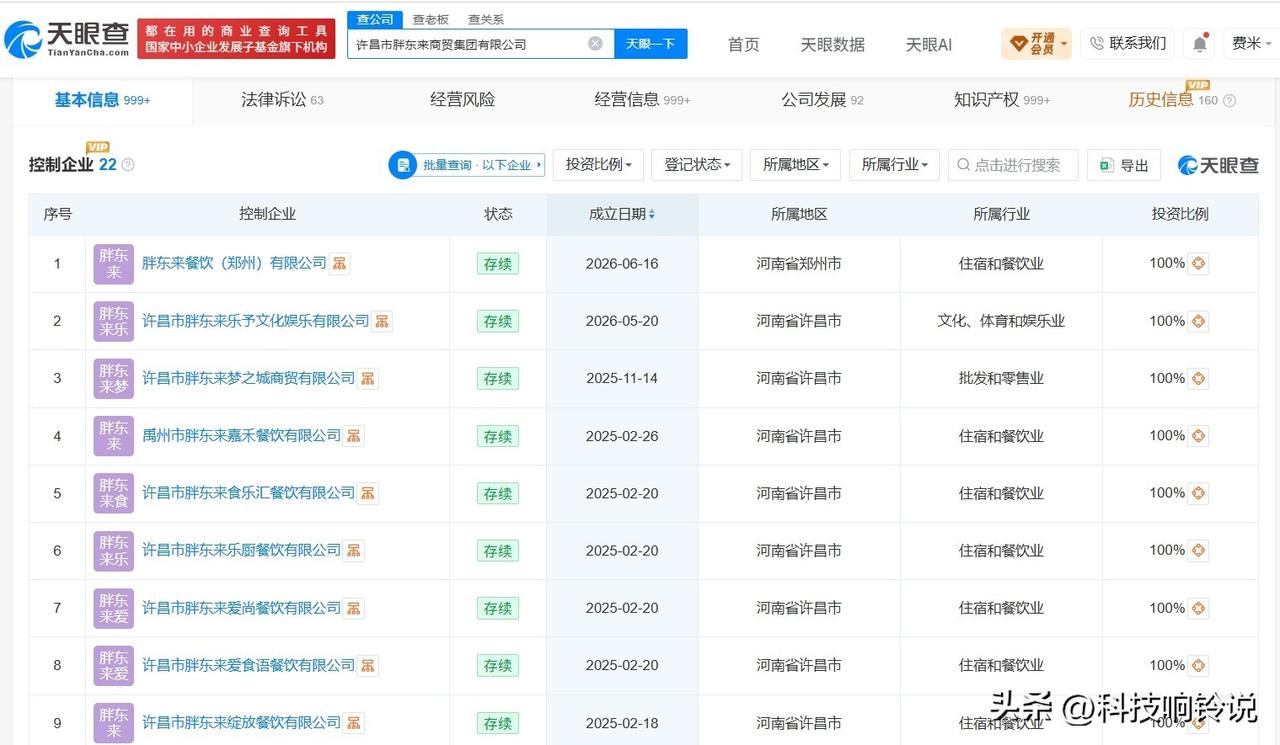Click the 文化、体育和娱乐业 industry cell

(x=1001, y=321)
